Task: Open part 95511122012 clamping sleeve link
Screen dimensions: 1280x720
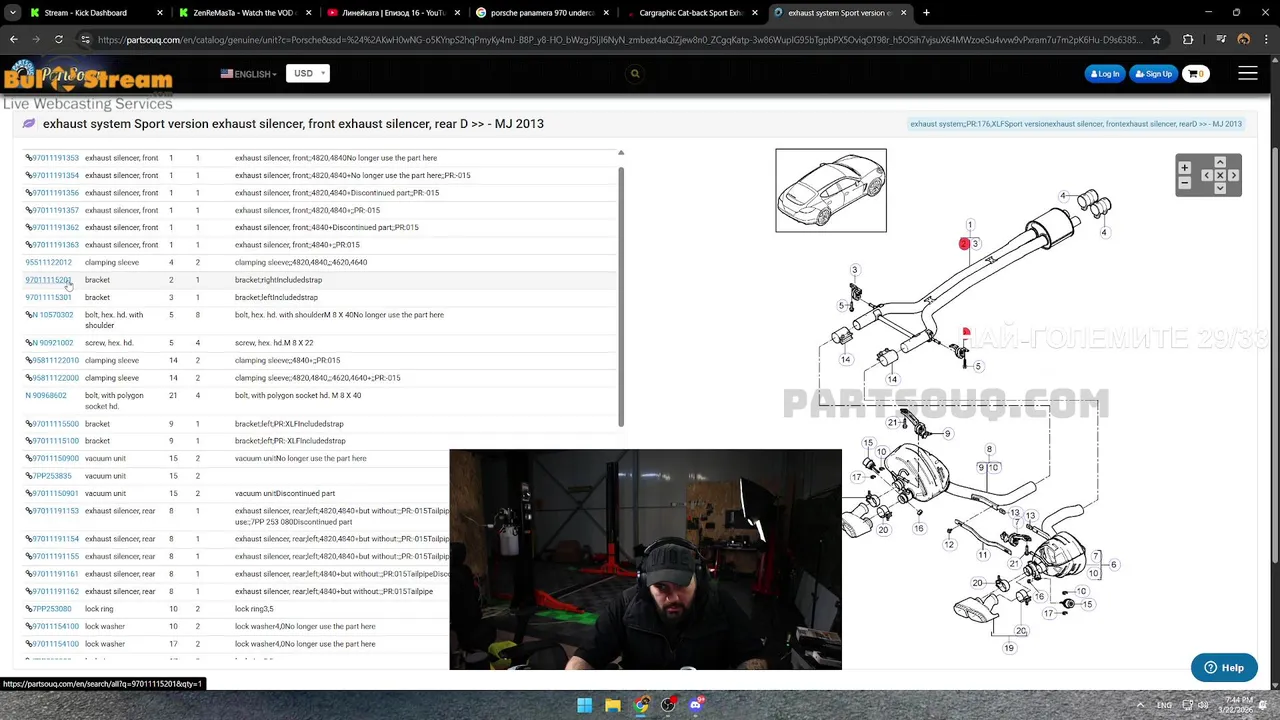Action: 48,262
